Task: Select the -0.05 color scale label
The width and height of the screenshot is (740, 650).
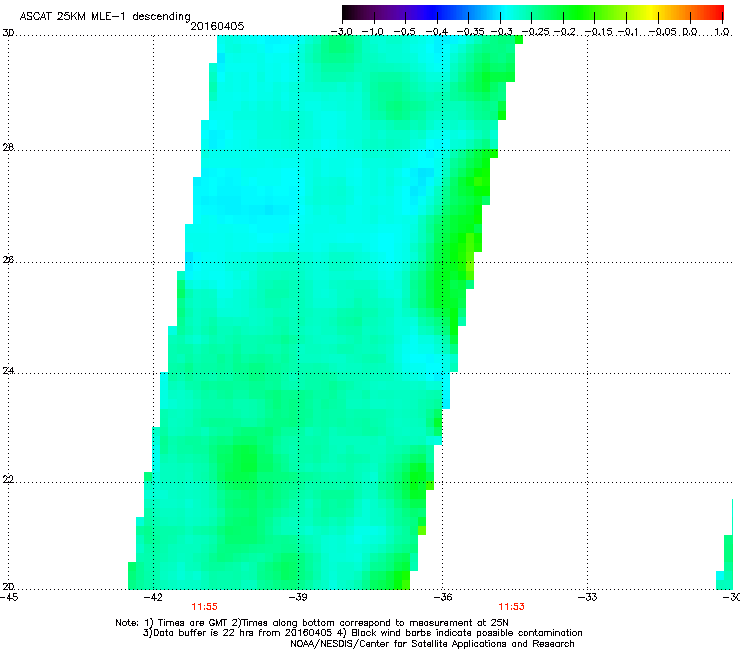Action: (663, 32)
